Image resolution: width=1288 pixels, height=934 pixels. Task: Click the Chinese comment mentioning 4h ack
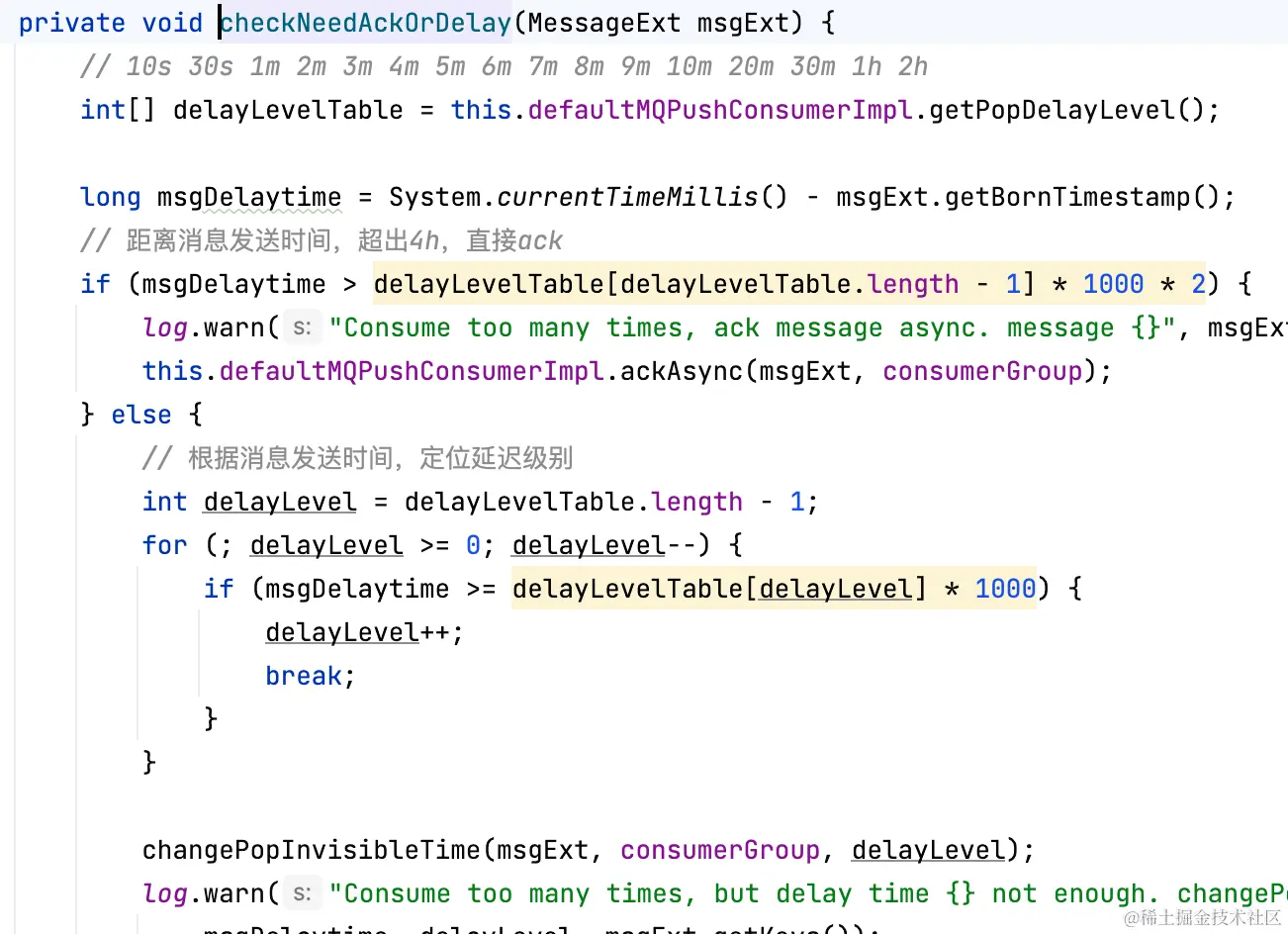tap(322, 240)
